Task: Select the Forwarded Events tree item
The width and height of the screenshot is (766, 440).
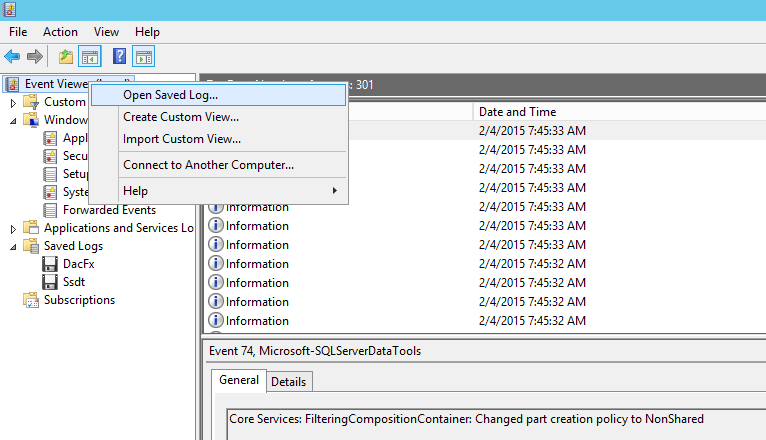Action: tap(109, 210)
